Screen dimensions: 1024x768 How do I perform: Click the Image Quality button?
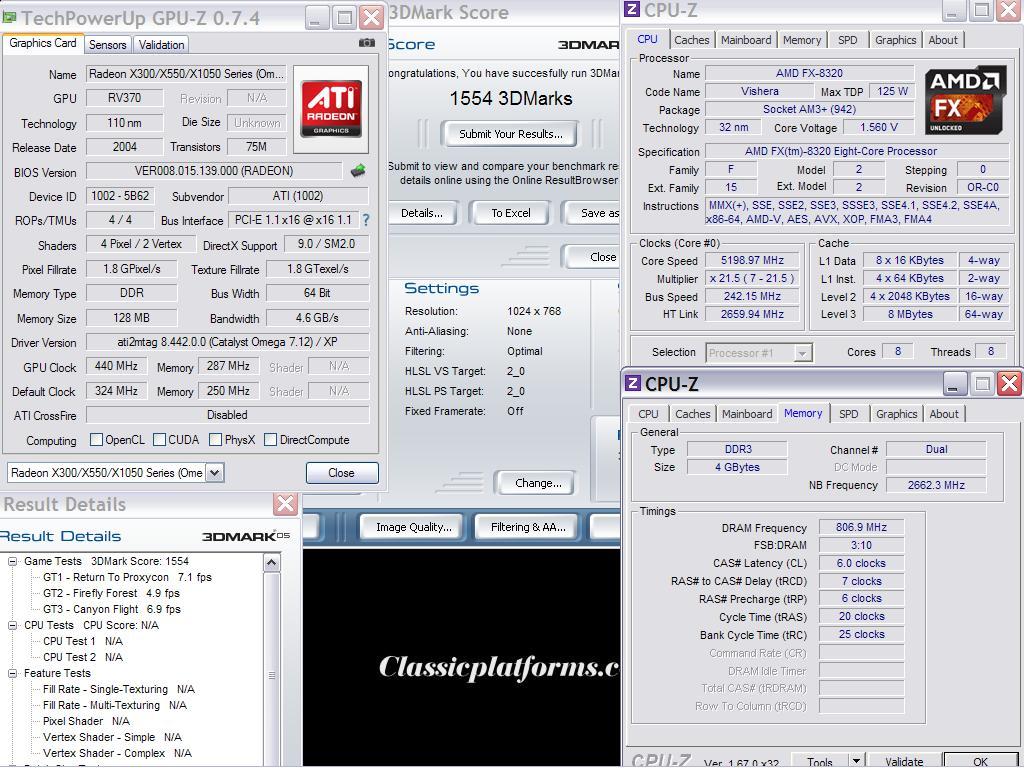pyautogui.click(x=413, y=527)
